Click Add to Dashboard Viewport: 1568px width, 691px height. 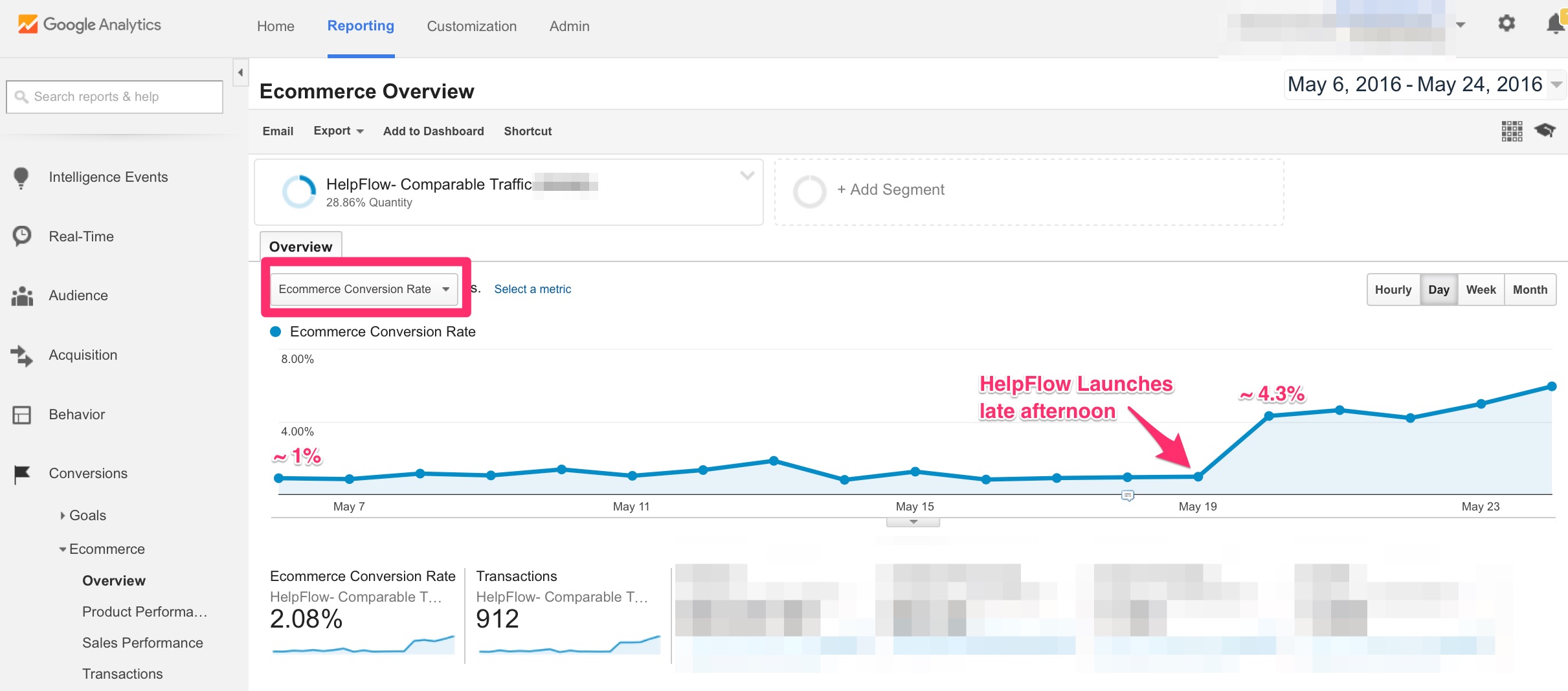(x=433, y=131)
